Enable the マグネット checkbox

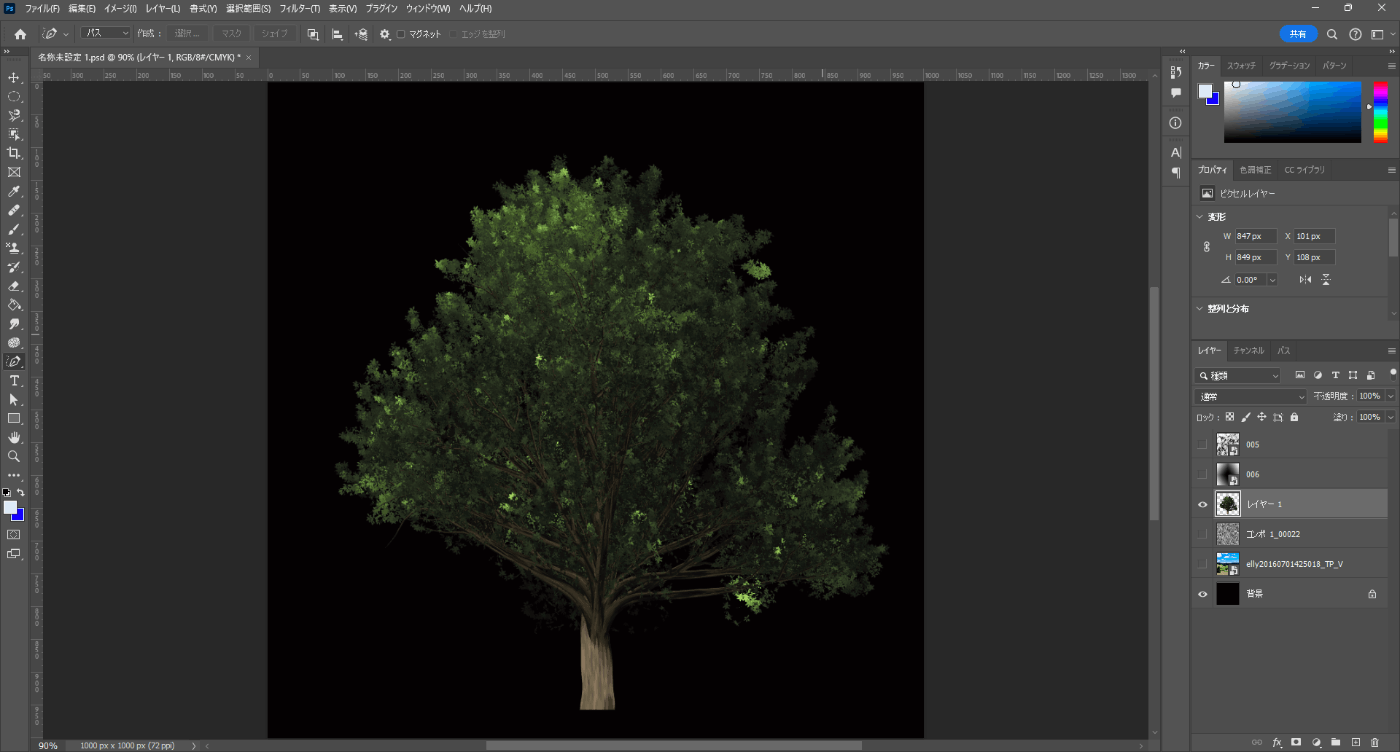click(401, 34)
